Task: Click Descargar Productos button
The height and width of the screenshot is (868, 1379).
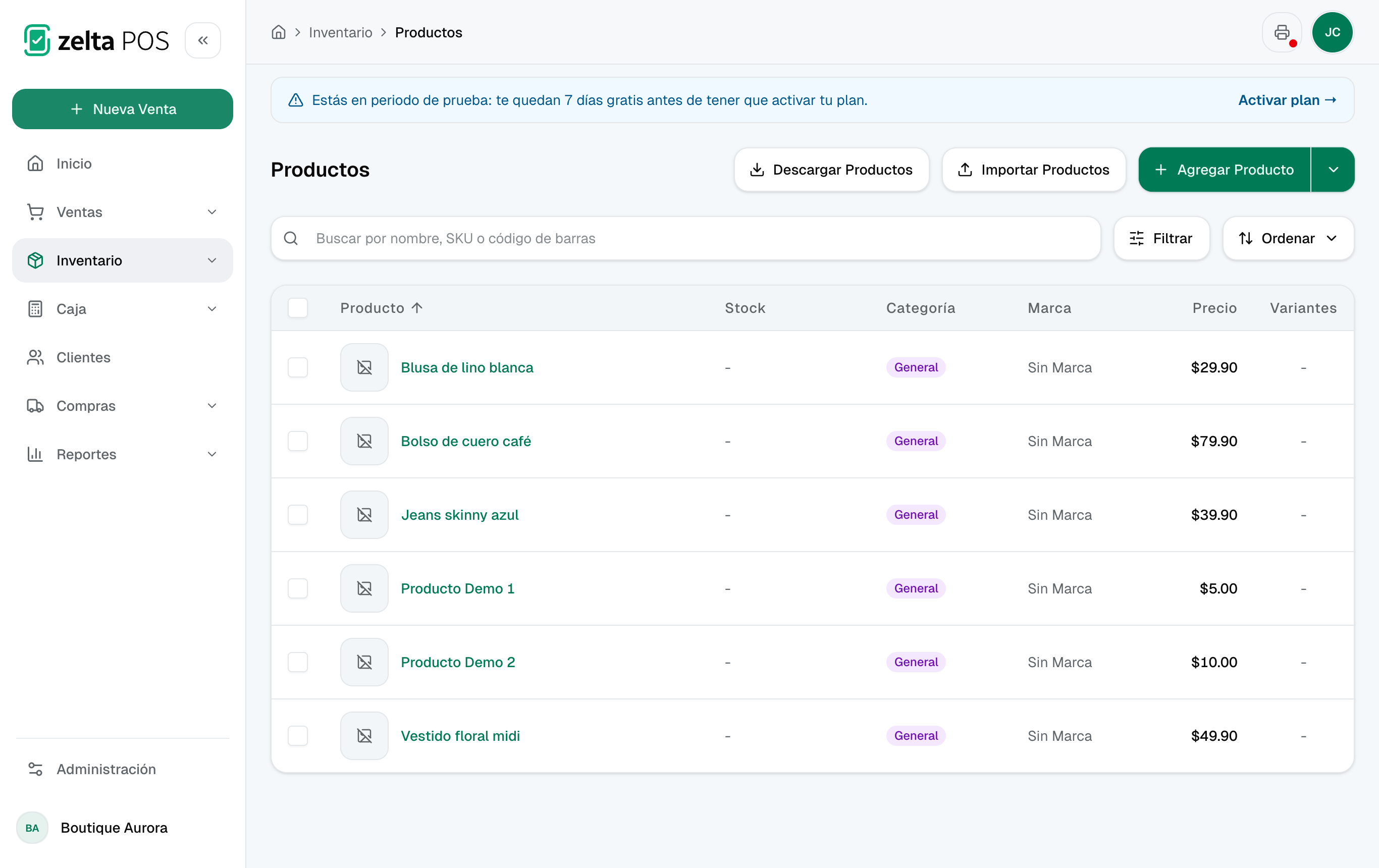Action: pos(831,170)
